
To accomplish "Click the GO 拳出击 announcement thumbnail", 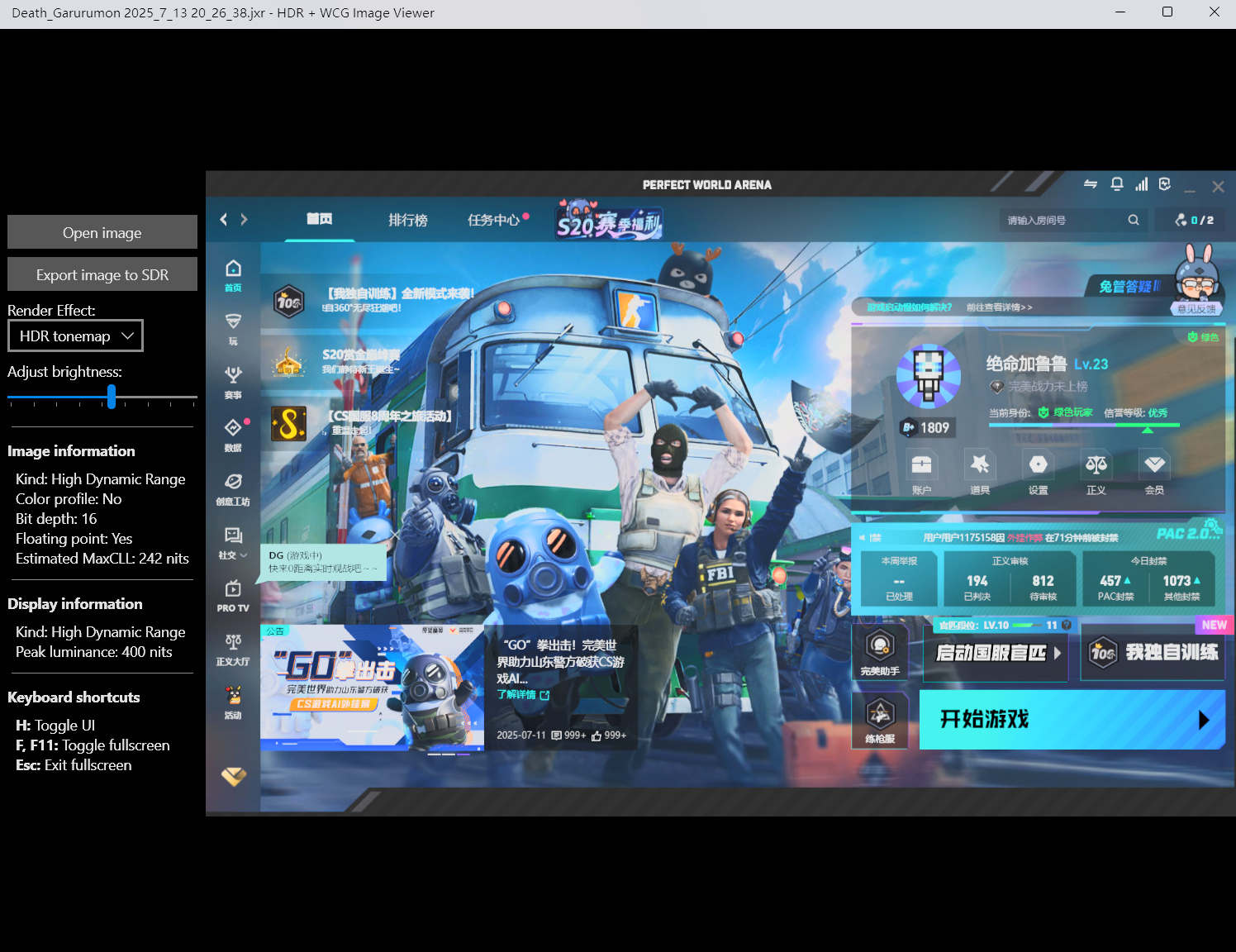I will pos(372,688).
